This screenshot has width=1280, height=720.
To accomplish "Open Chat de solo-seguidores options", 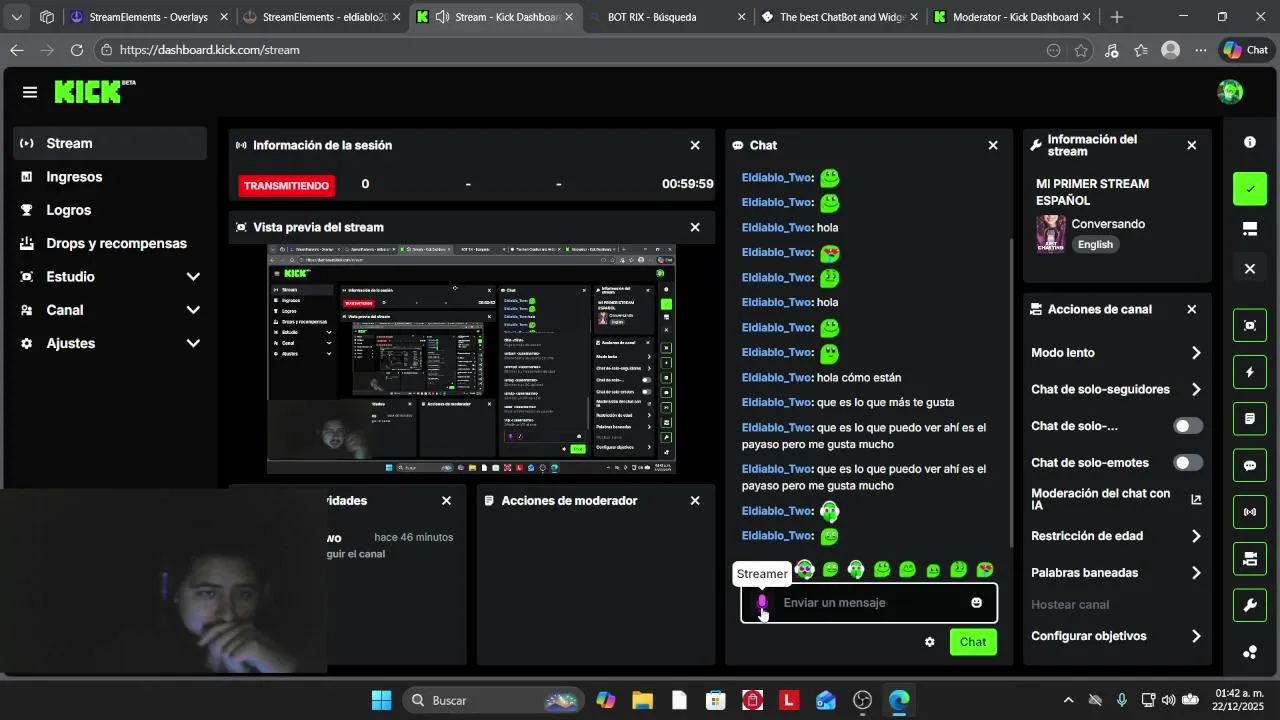I will click(x=1116, y=389).
